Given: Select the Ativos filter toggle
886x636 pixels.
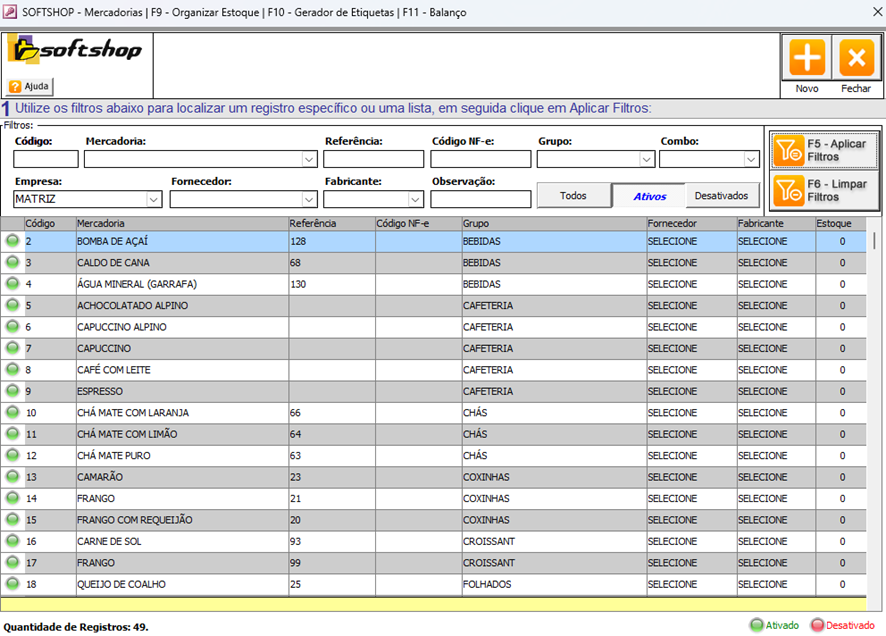Looking at the screenshot, I should point(649,197).
